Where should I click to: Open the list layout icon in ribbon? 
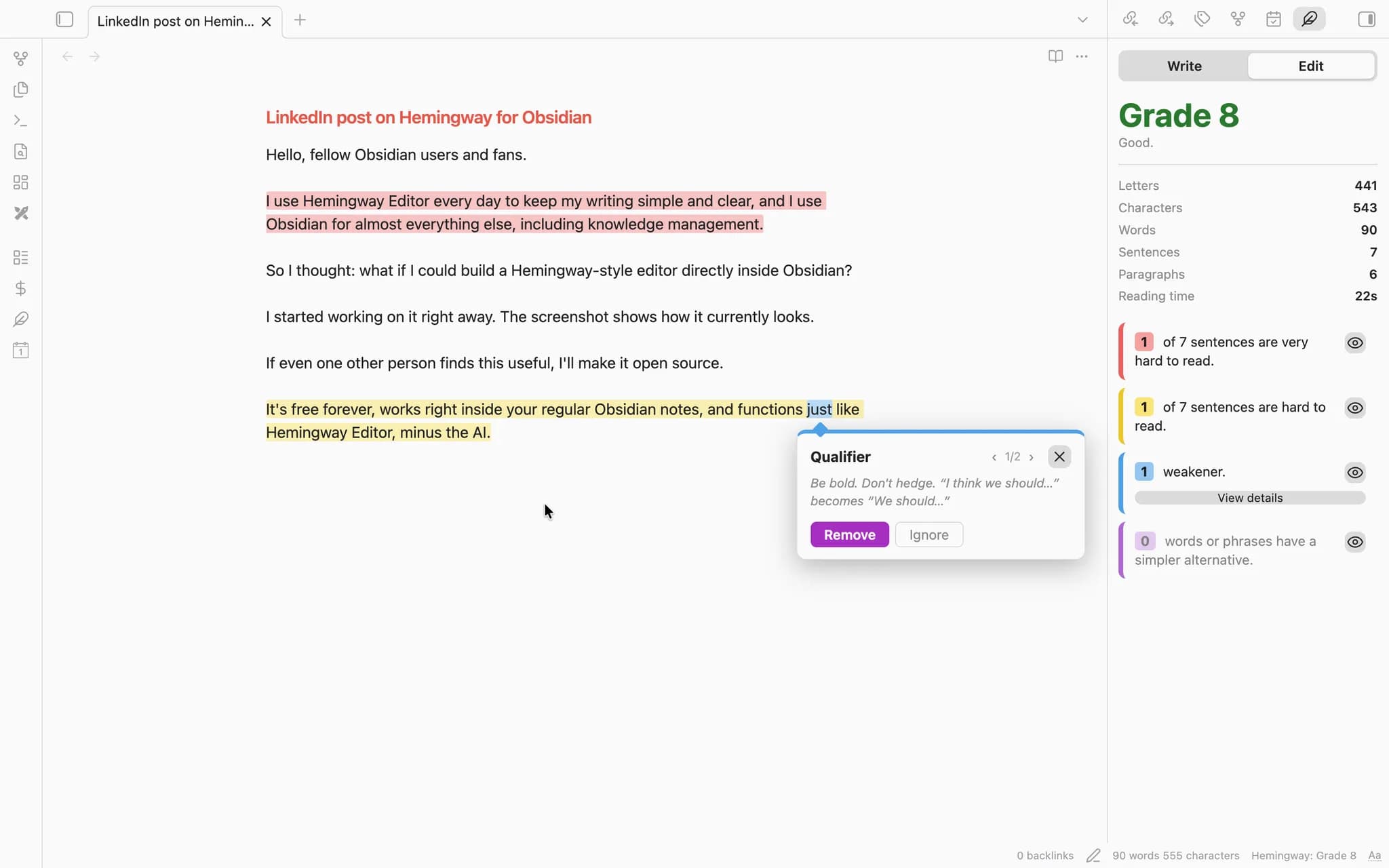[21, 258]
